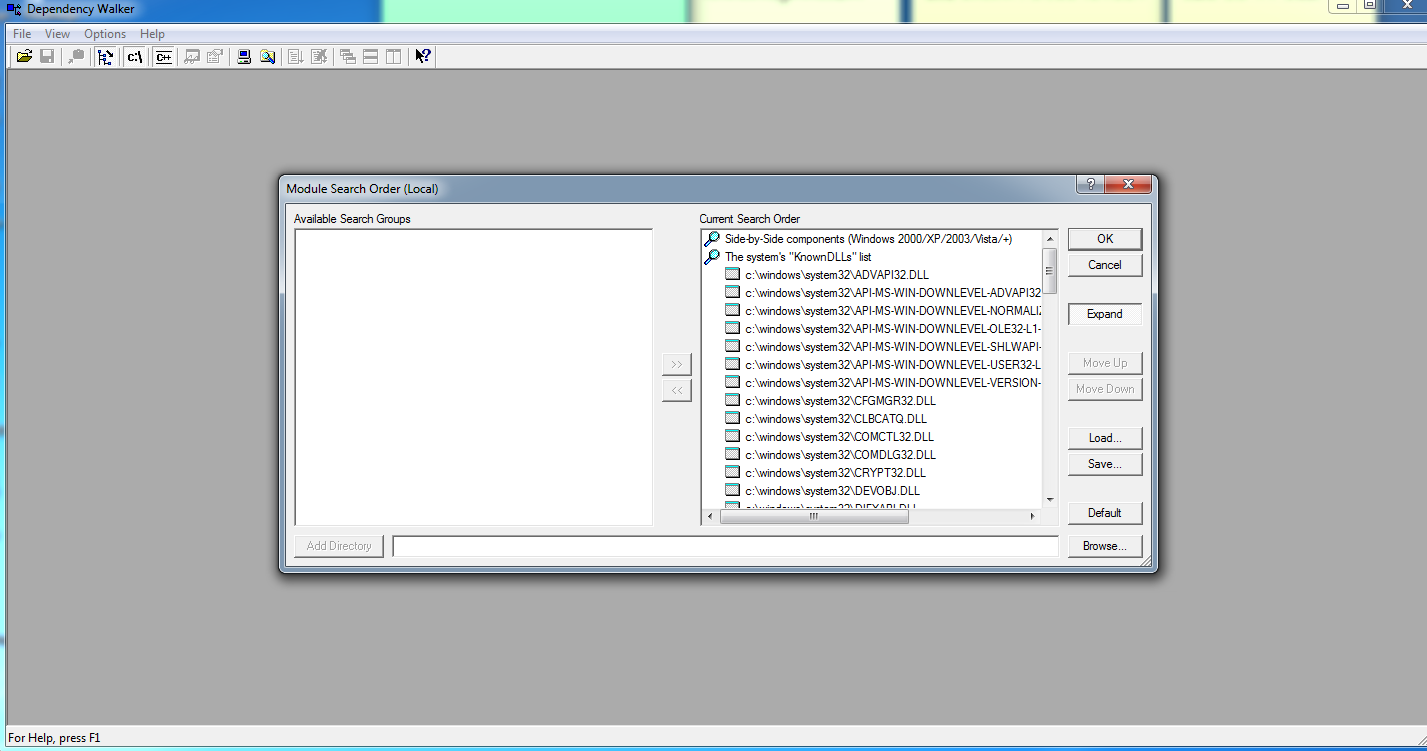Click the horizontal scrollbar thumb in search order list

click(x=813, y=517)
